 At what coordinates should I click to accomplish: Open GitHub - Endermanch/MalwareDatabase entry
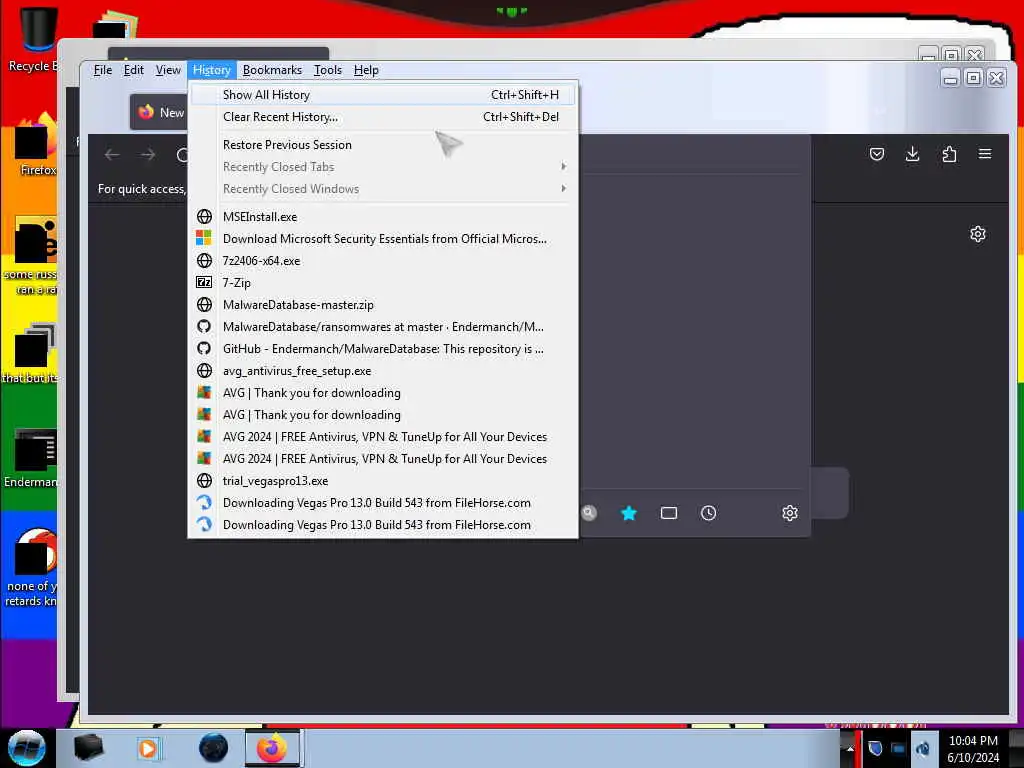click(x=383, y=349)
